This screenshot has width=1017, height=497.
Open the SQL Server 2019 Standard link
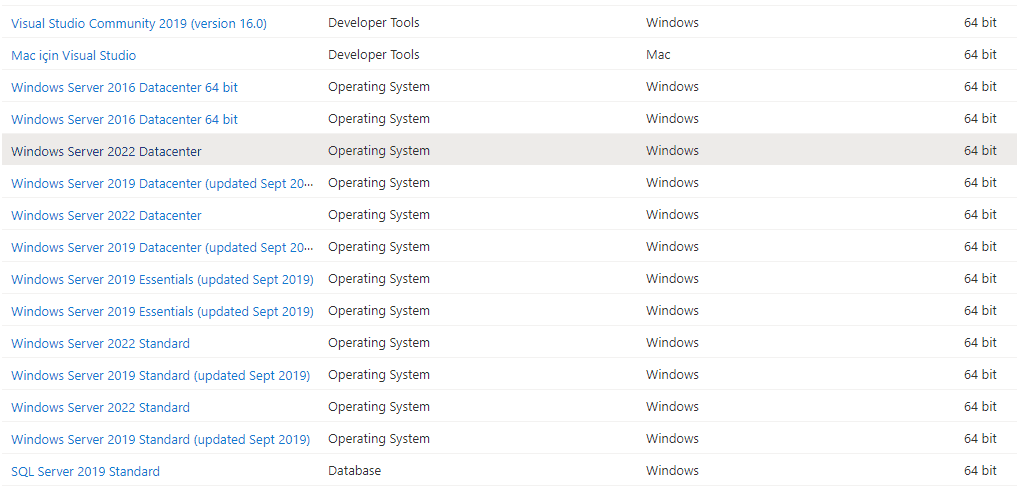(85, 471)
